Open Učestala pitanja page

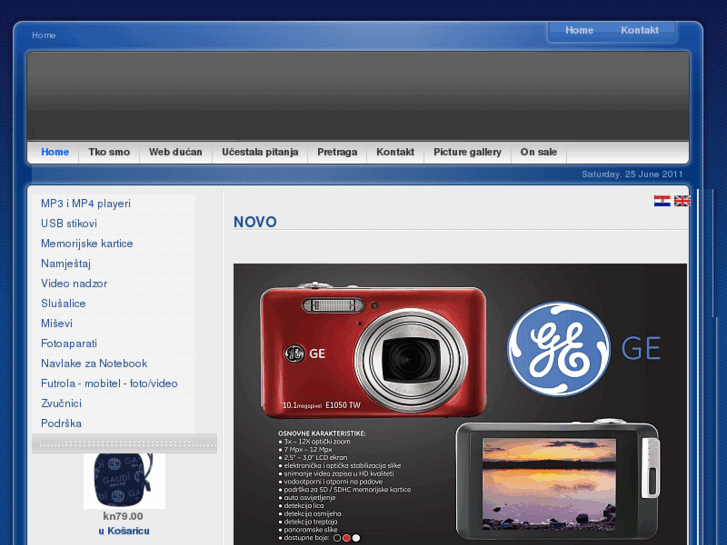pos(260,152)
